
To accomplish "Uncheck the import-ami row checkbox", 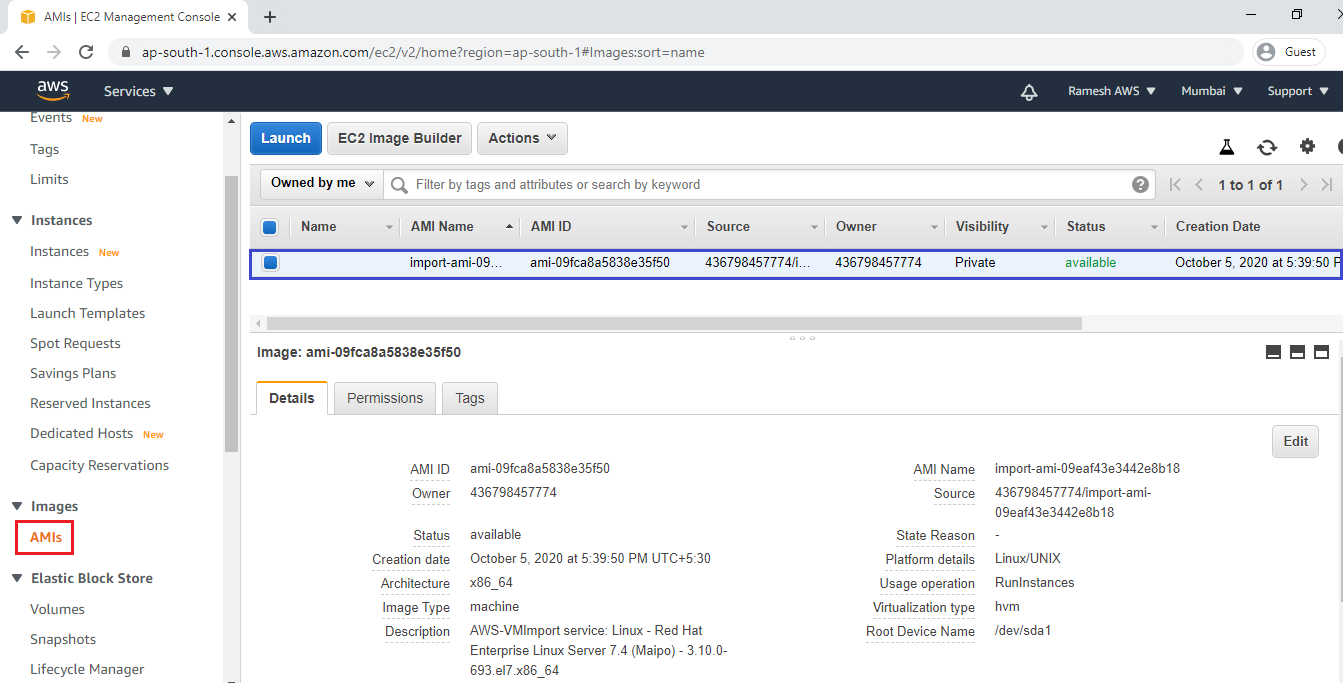I will click(270, 263).
